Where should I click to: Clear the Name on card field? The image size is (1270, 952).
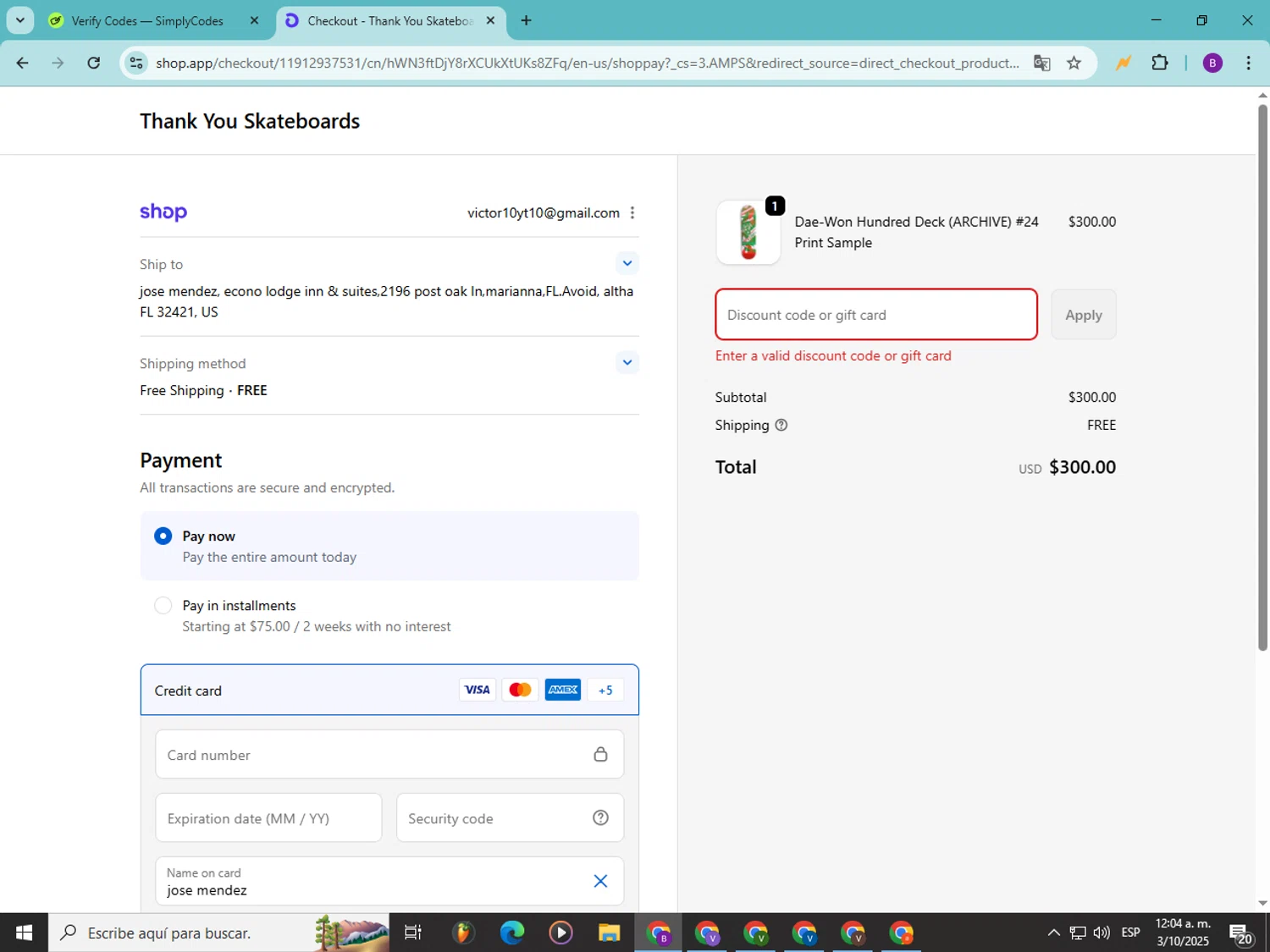pos(600,881)
